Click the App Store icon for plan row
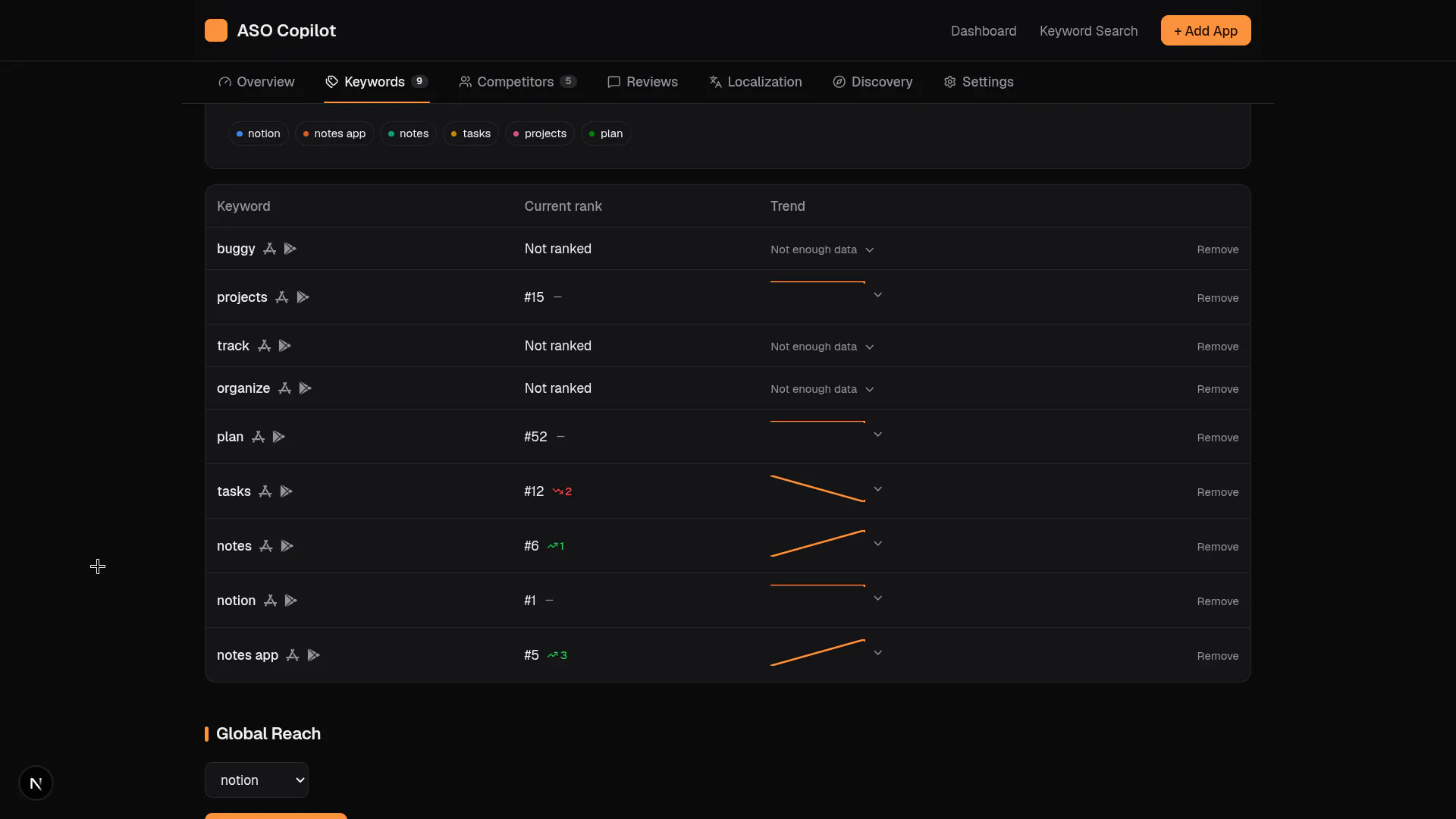Screen dimensions: 1456x819 click(258, 437)
